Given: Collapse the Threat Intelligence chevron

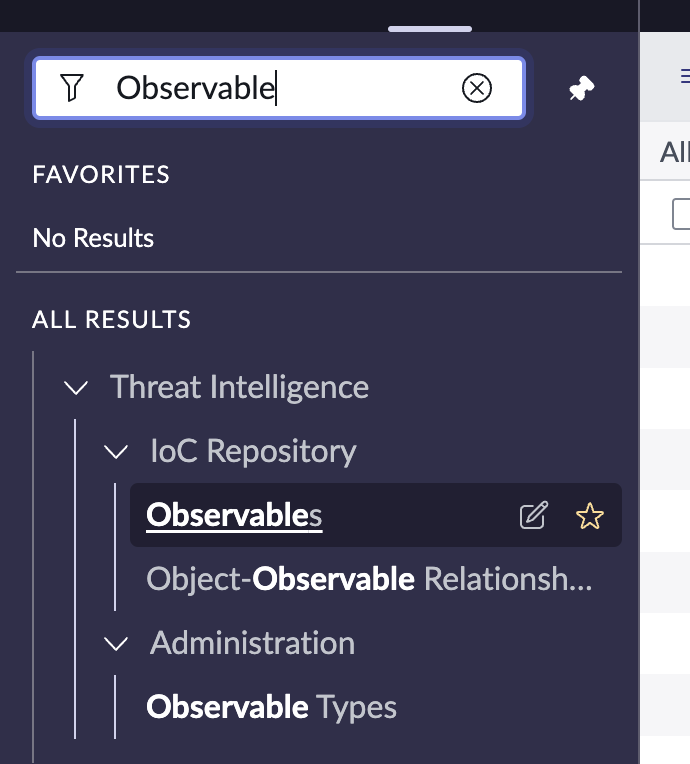Looking at the screenshot, I should click(x=76, y=388).
